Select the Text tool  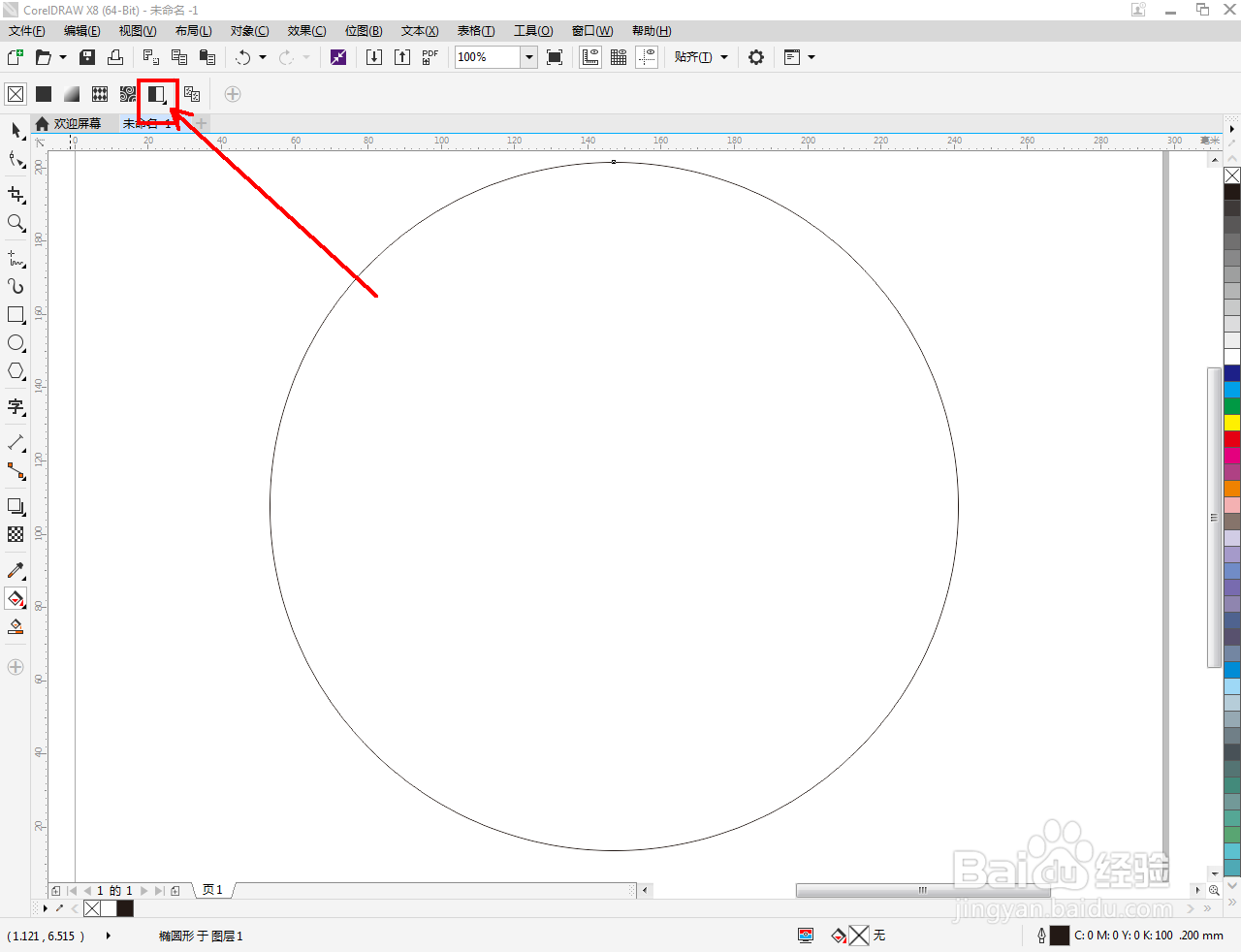click(16, 407)
